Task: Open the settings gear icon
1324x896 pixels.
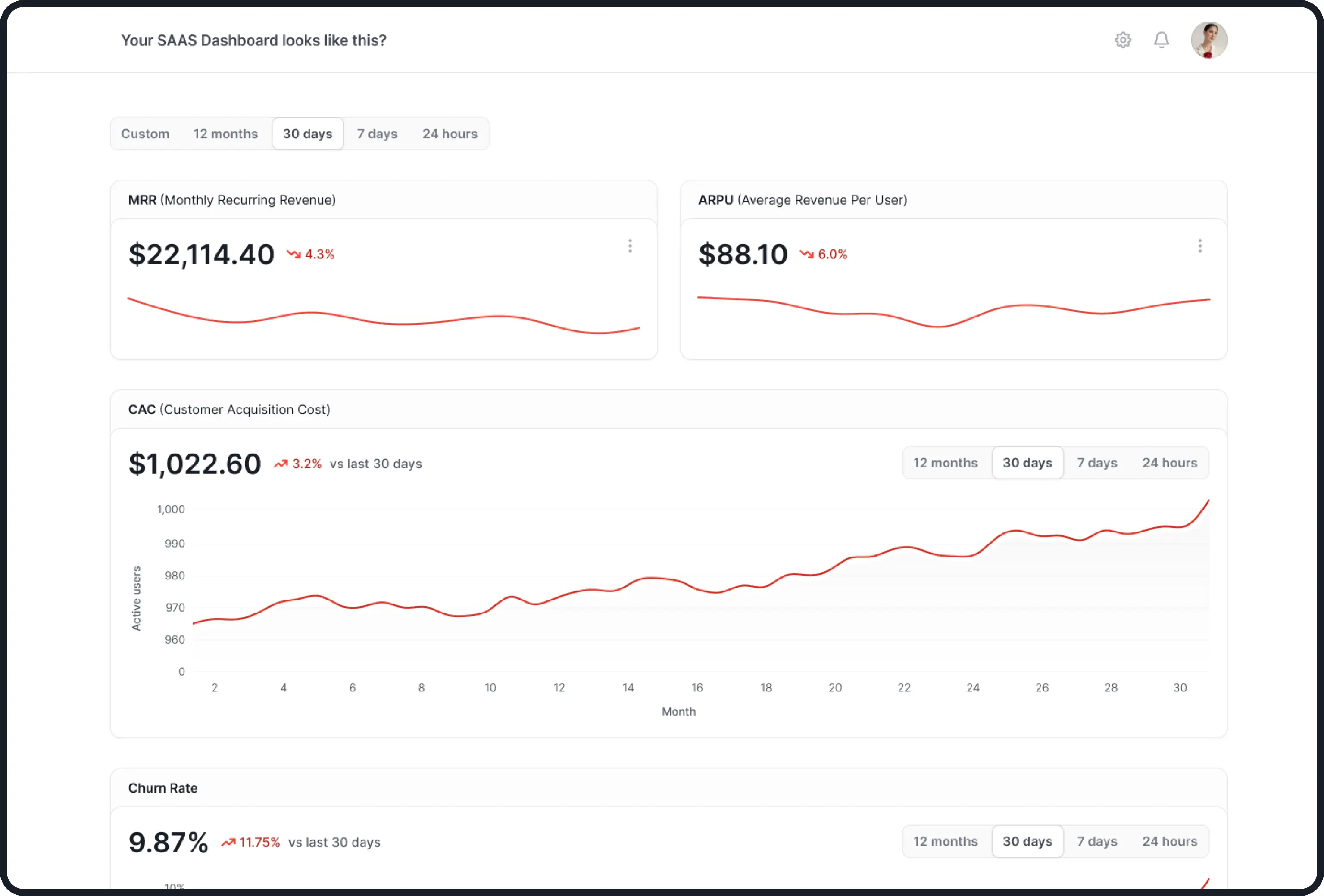Action: click(x=1122, y=40)
